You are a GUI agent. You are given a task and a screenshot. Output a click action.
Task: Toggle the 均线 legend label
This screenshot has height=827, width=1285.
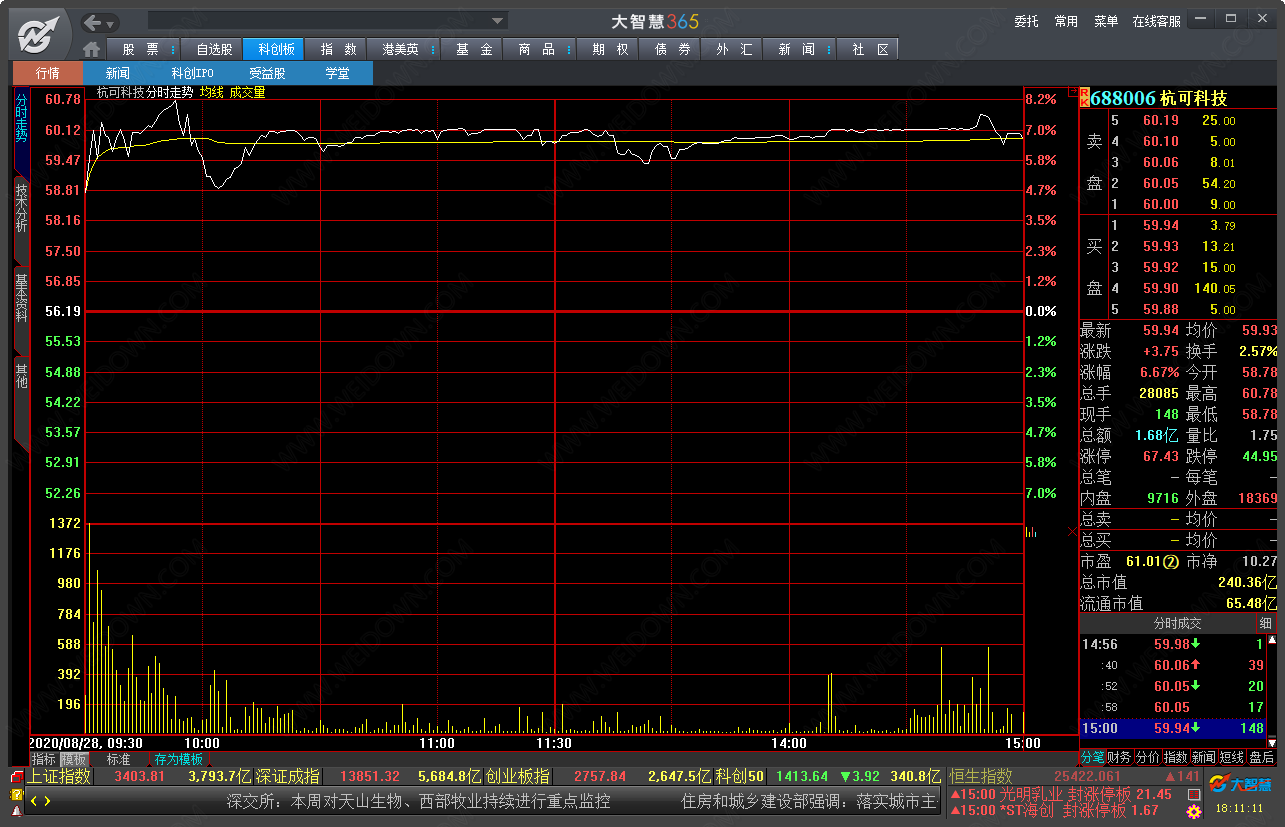211,92
